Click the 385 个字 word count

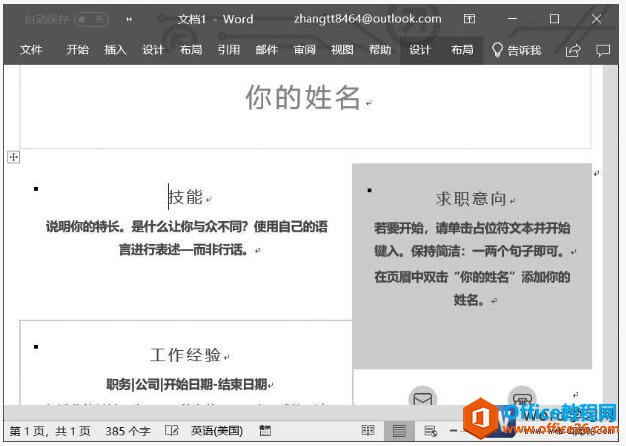(x=127, y=431)
